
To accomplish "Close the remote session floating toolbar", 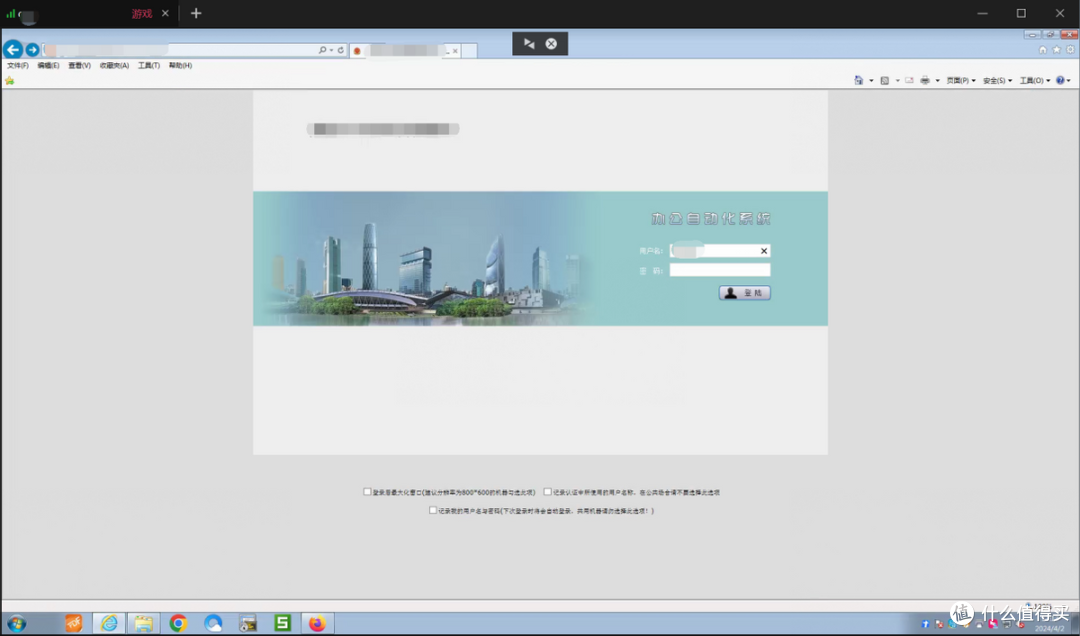I will [551, 43].
